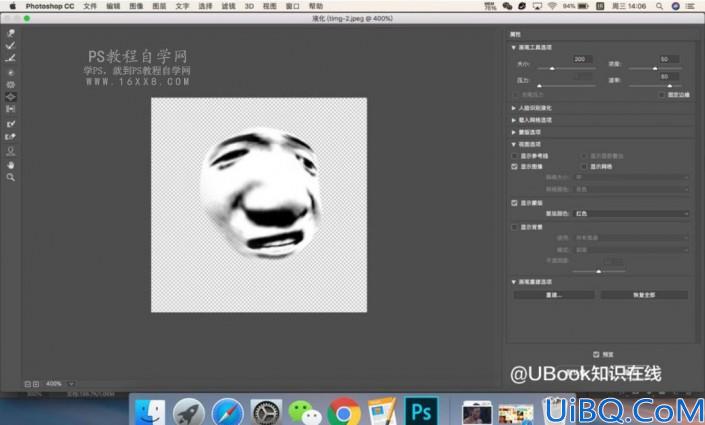Open the Photoshop CC application menu
The width and height of the screenshot is (705, 425).
pos(50,6)
